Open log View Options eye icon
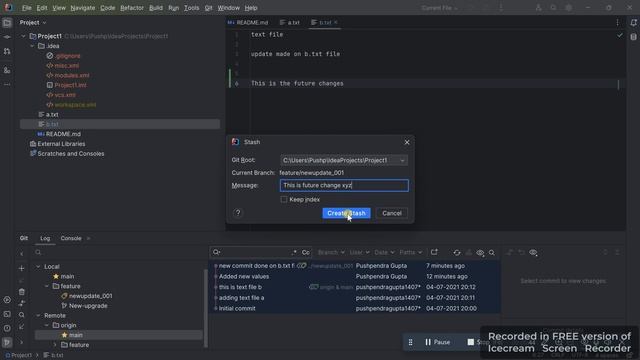640x360 pixels. (480, 253)
